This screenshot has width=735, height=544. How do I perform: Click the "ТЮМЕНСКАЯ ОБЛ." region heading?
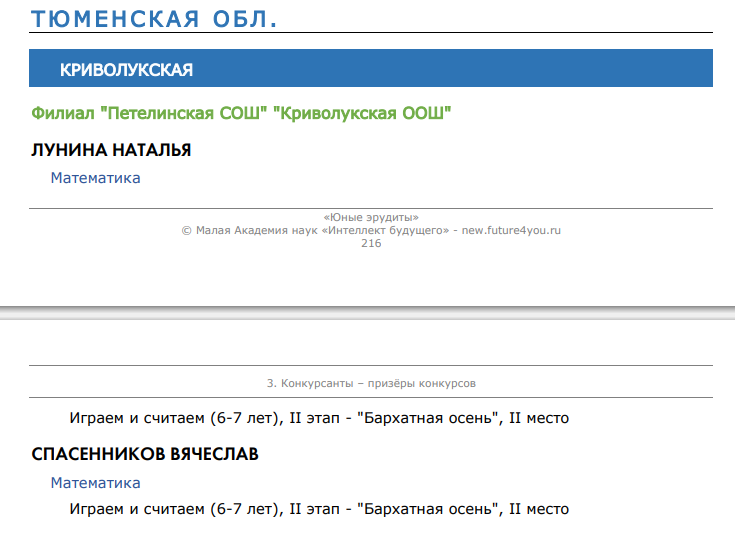tap(154, 18)
